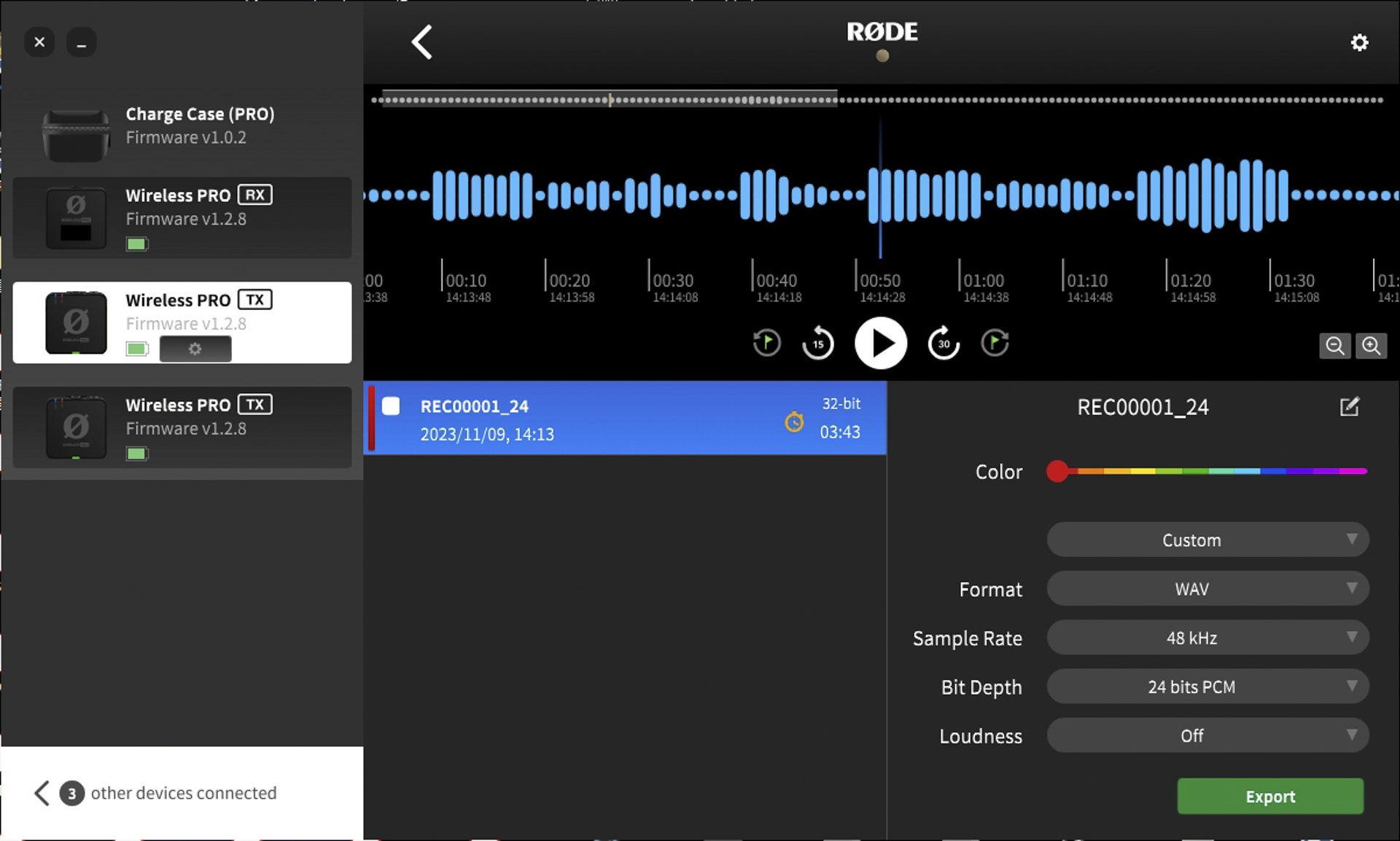
Task: Expand the Custom export preset dropdown
Action: (1207, 540)
